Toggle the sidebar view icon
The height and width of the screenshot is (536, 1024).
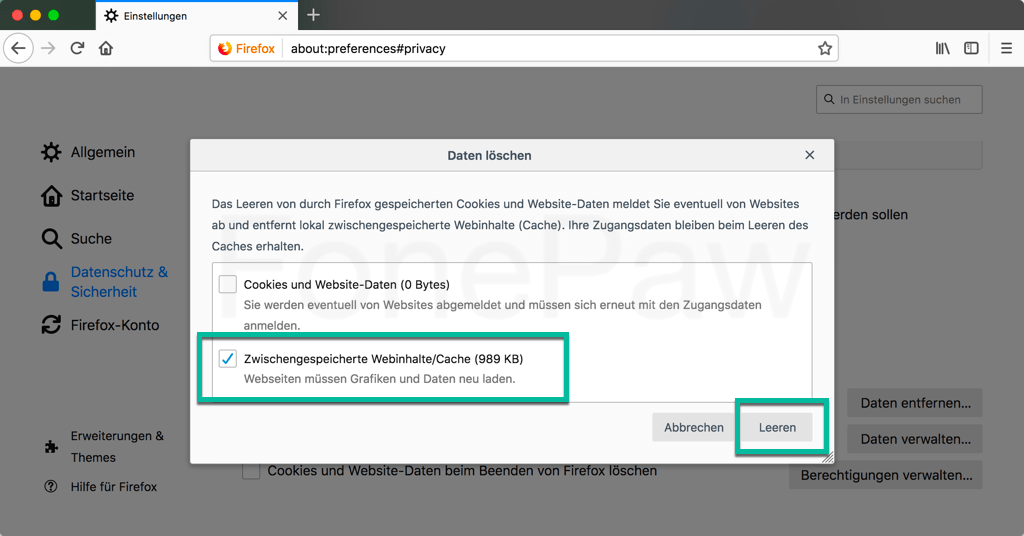click(971, 48)
